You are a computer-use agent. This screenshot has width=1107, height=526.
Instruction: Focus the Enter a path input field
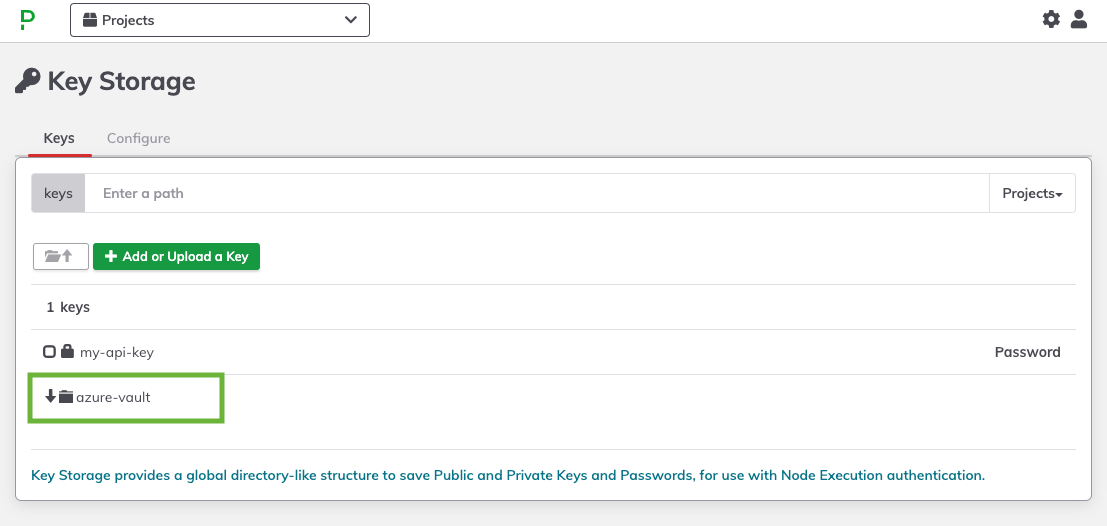coord(537,193)
